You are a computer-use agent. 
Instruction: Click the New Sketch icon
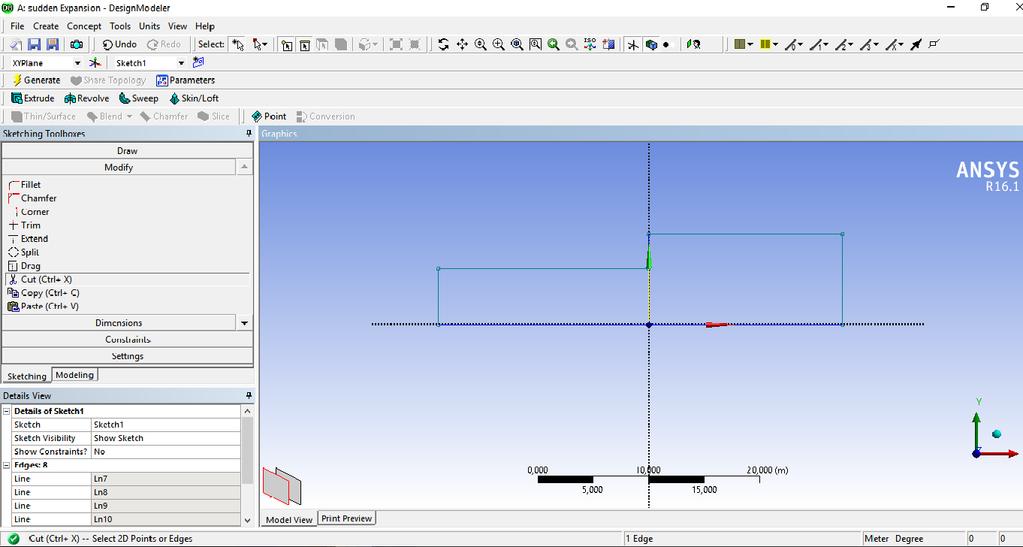point(198,63)
